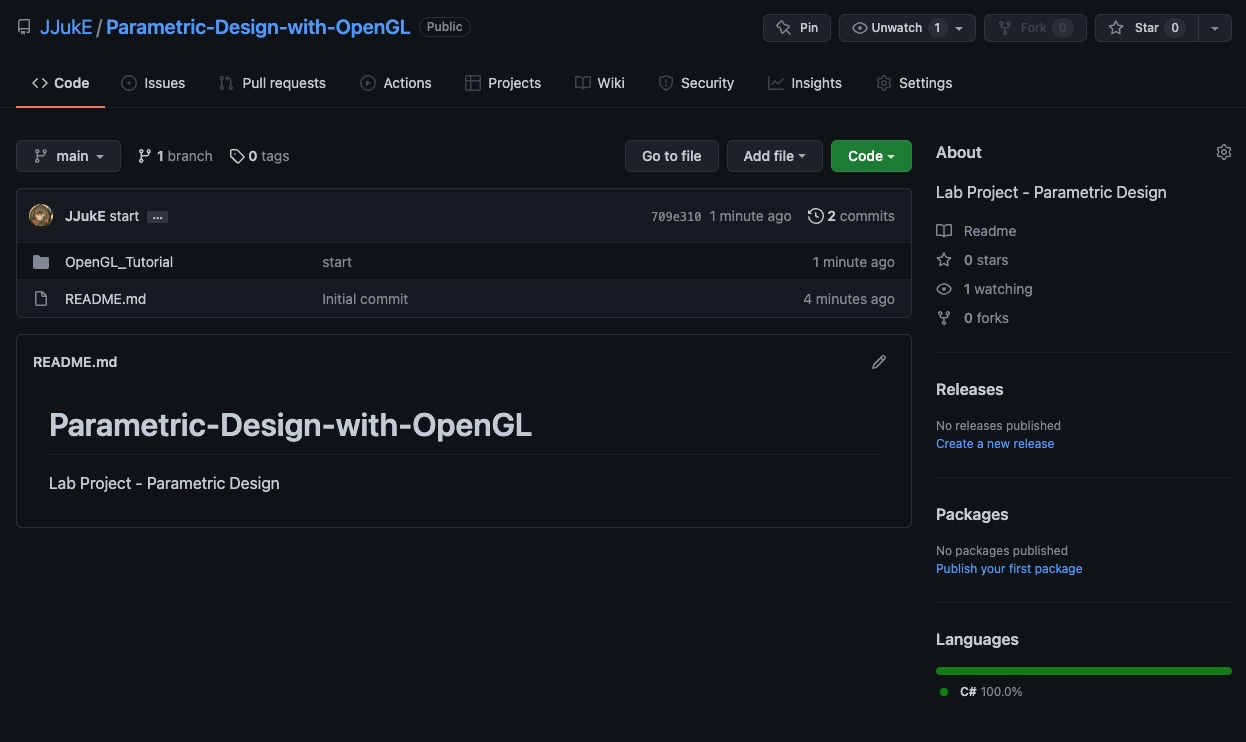The width and height of the screenshot is (1246, 742).
Task: Click the C# 100.0% language entry
Action: coord(981,692)
